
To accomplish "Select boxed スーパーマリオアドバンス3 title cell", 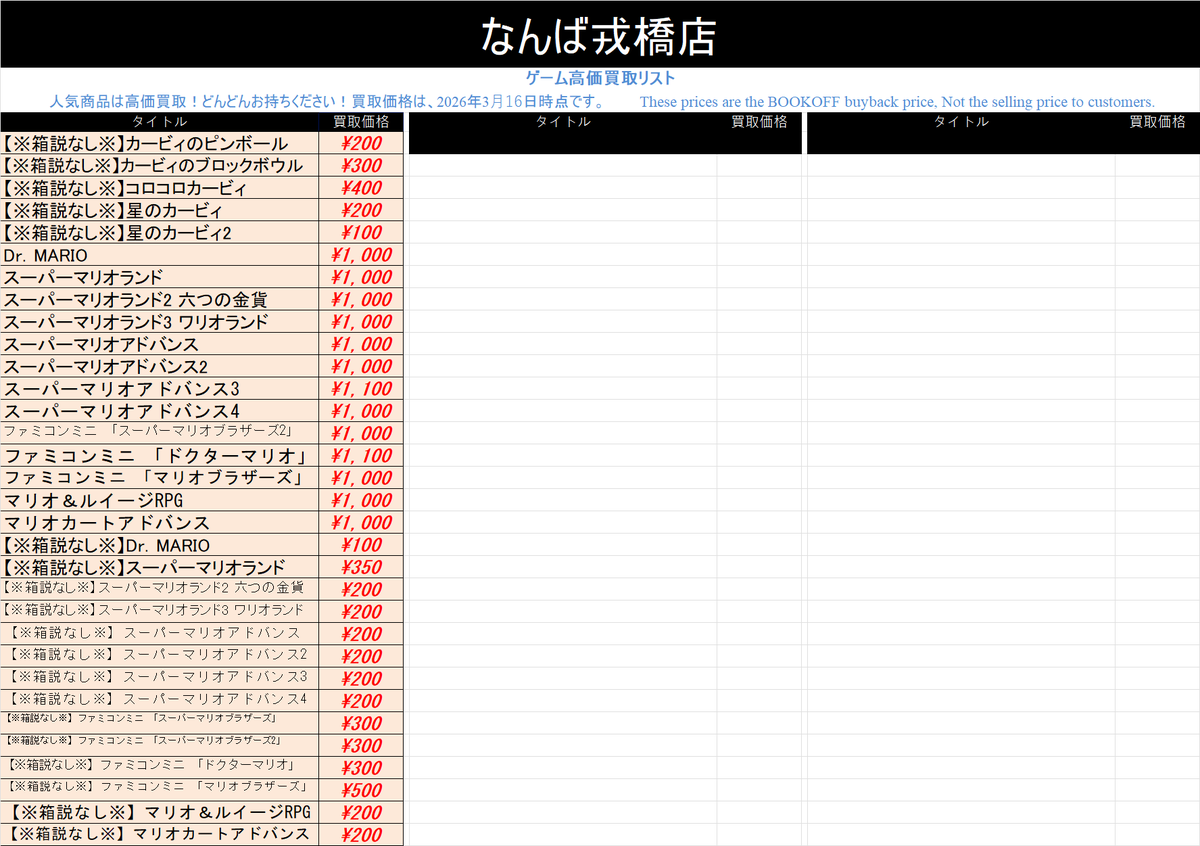I will pyautogui.click(x=160, y=389).
